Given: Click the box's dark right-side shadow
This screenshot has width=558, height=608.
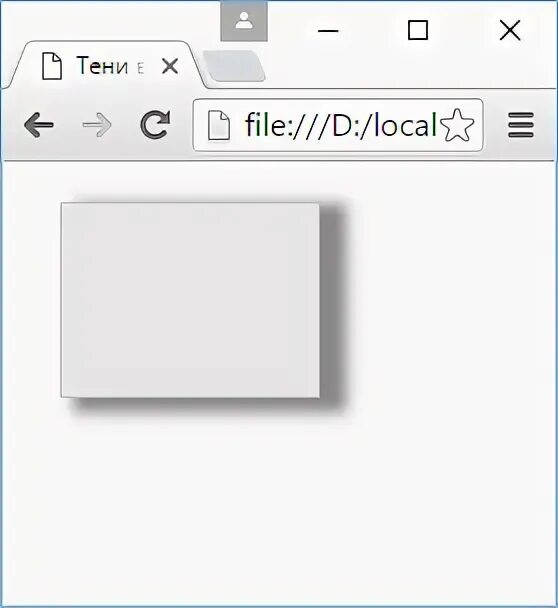Looking at the screenshot, I should coord(333,306).
